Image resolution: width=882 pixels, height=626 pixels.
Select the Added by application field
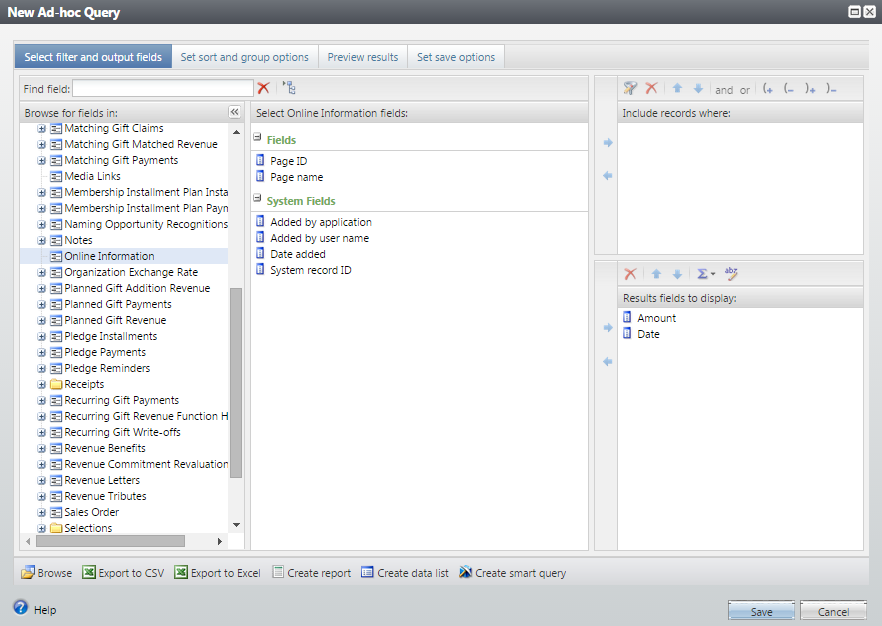pos(321,222)
